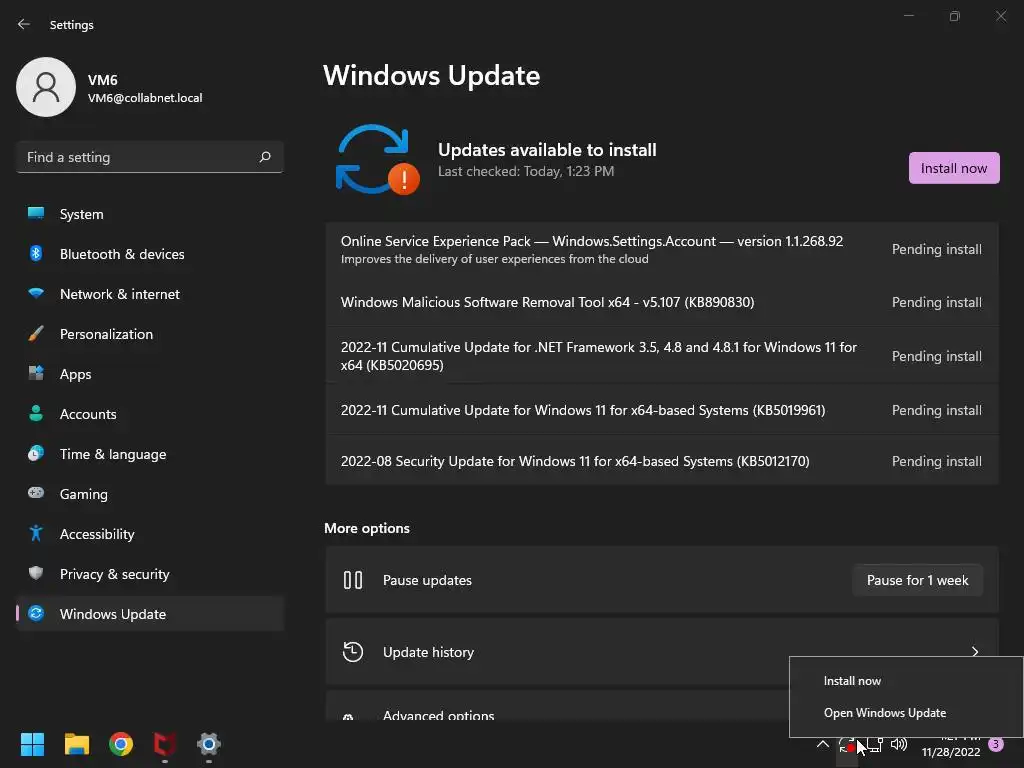
Task: Open Personalization settings
Action: coord(150,334)
